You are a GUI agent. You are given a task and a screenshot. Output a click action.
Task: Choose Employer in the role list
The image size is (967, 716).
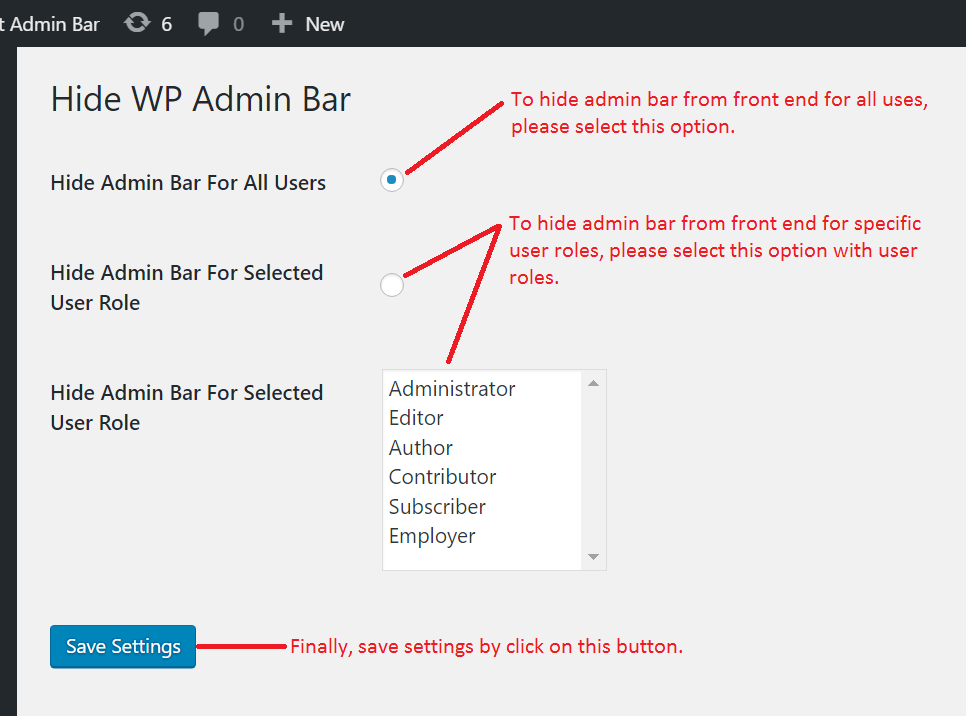click(432, 536)
